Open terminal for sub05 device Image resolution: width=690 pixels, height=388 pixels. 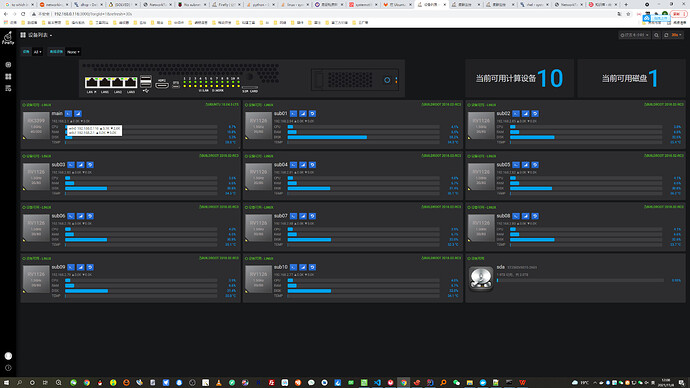click(516, 165)
